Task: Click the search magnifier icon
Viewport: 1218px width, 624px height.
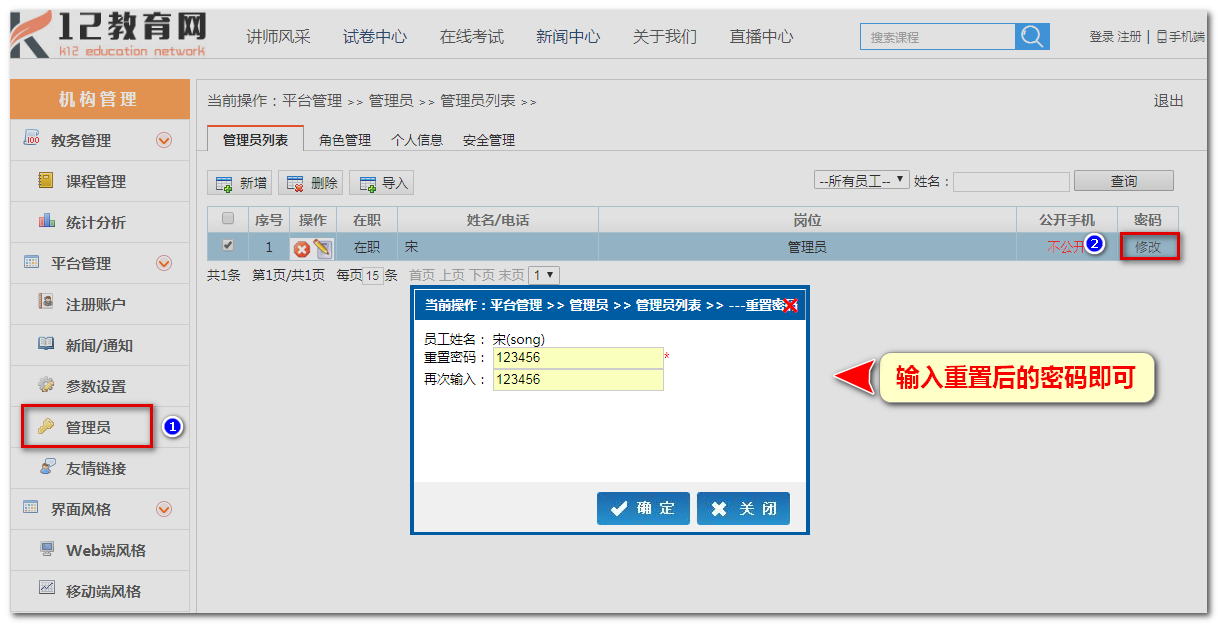Action: (1032, 37)
